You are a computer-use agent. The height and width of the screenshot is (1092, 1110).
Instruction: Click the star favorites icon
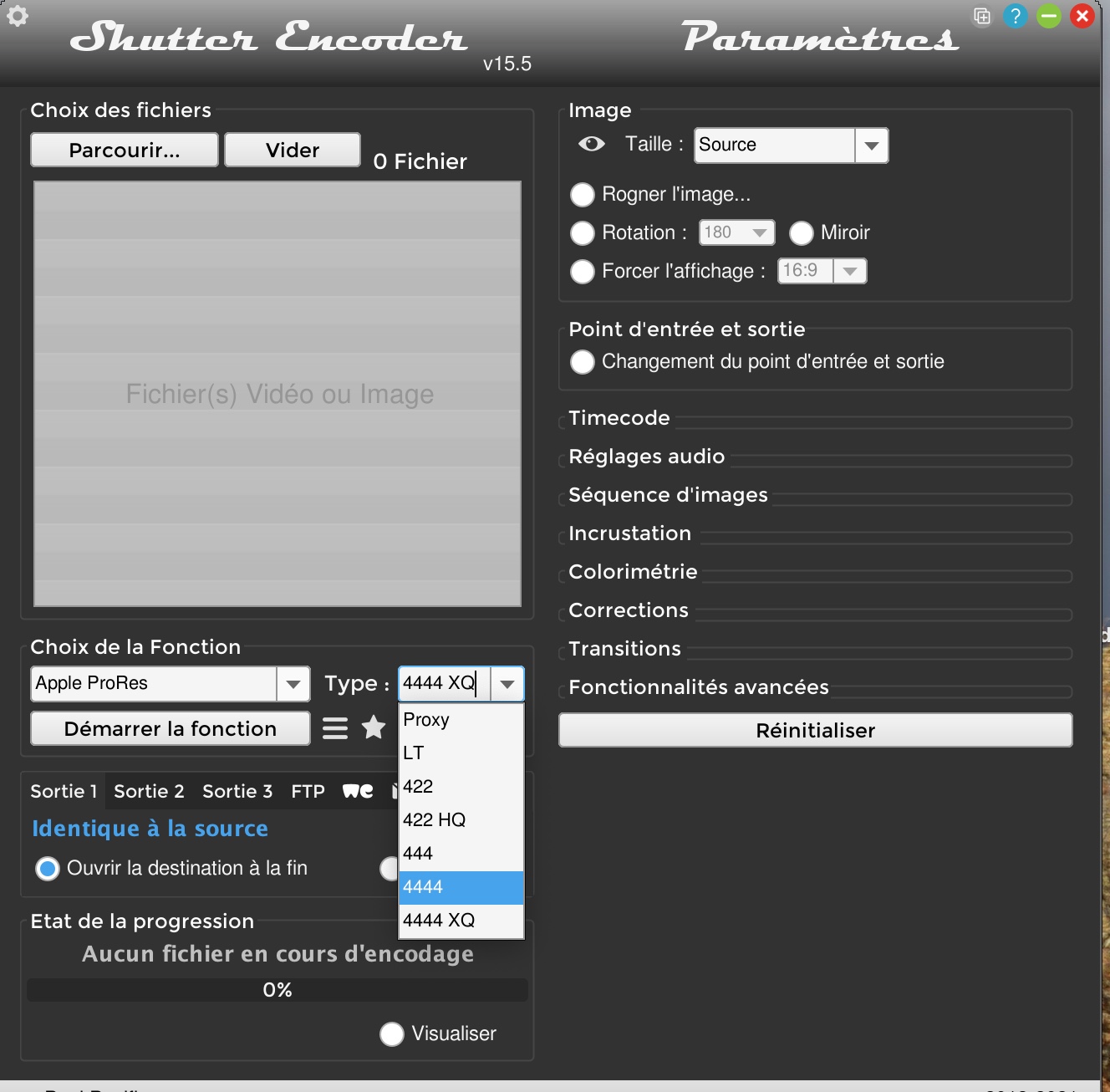(x=374, y=727)
